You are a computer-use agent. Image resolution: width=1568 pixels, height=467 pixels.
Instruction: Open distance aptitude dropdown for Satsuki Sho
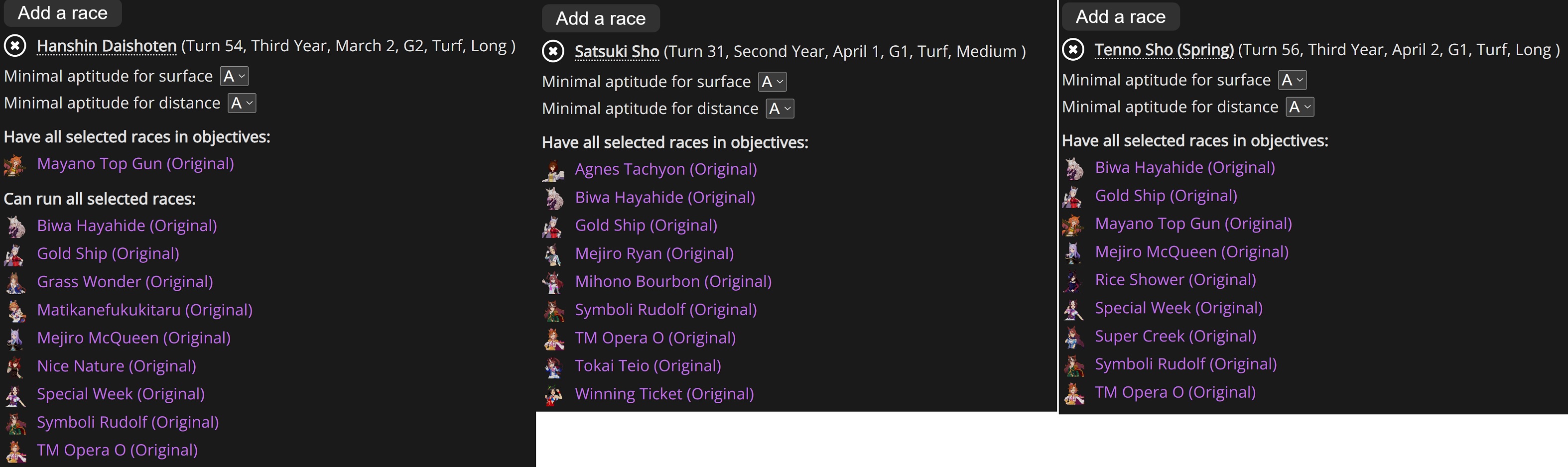pyautogui.click(x=780, y=108)
